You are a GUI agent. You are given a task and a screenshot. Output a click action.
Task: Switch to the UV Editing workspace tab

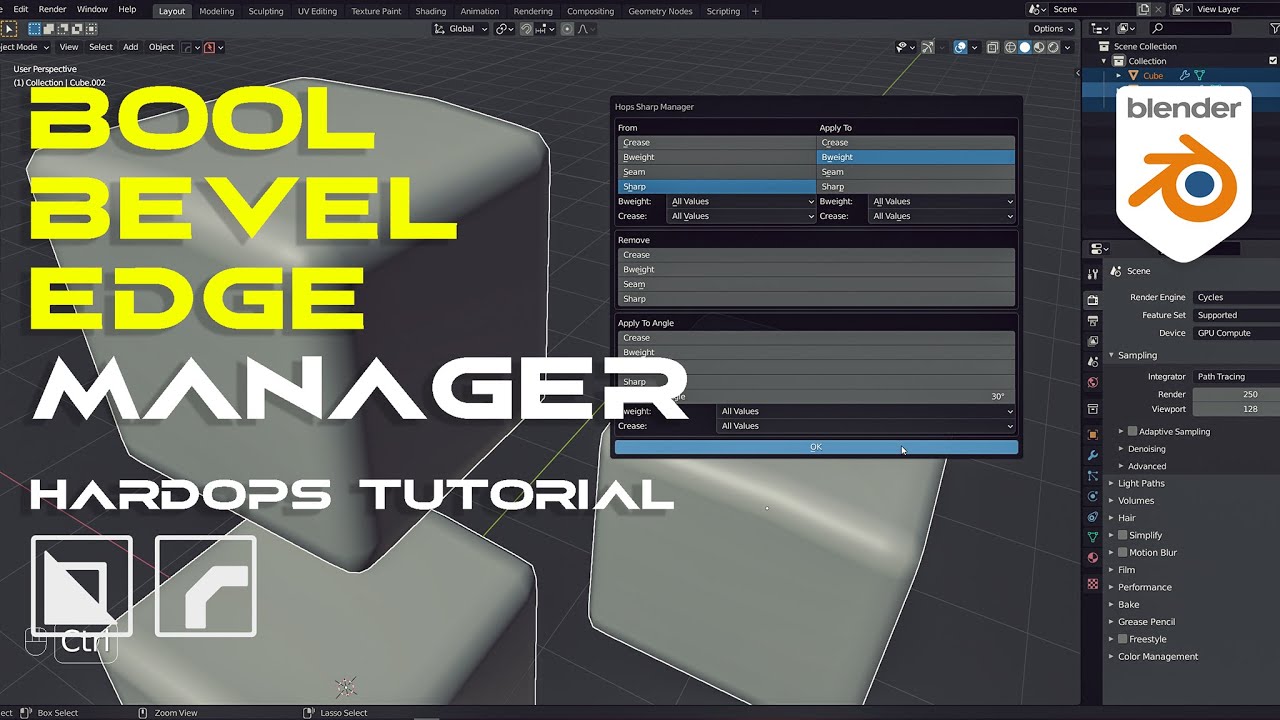pyautogui.click(x=317, y=11)
